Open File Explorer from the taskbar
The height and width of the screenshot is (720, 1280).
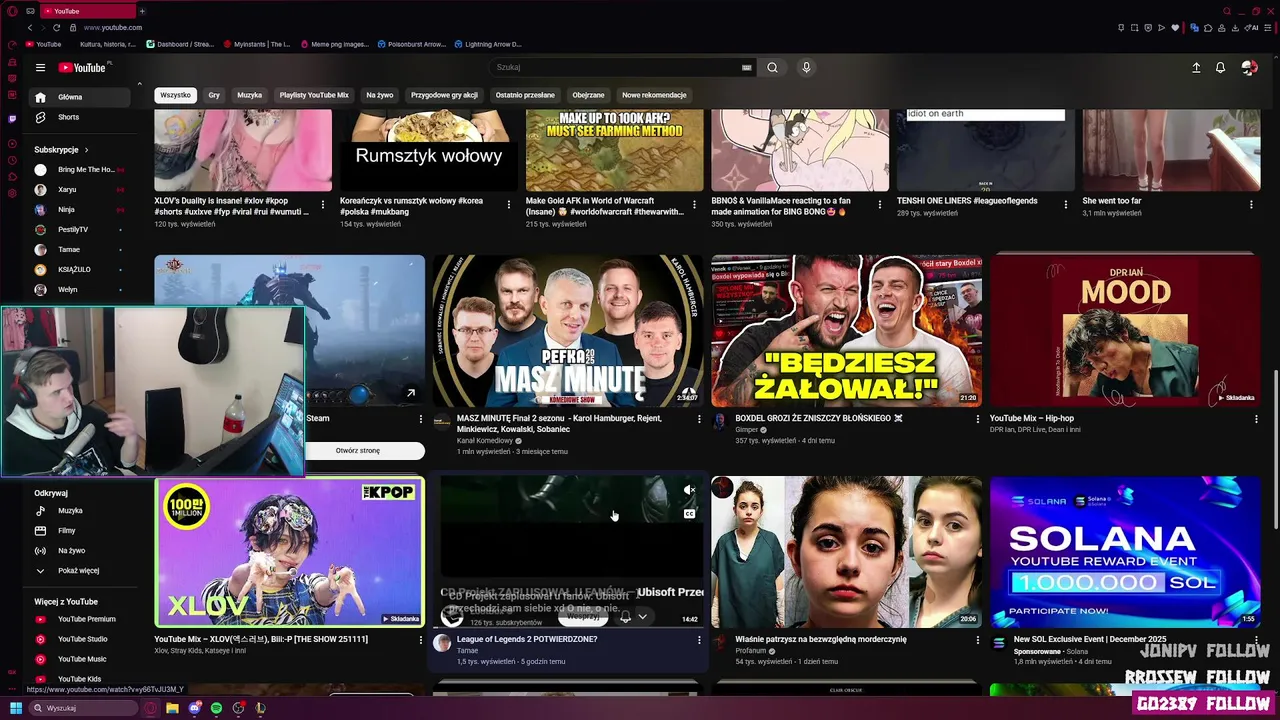click(172, 708)
